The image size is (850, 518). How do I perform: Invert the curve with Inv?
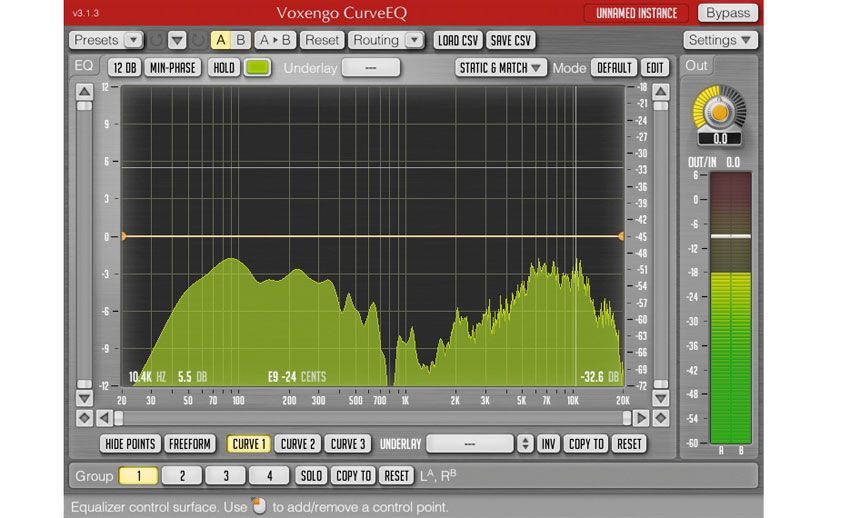click(x=548, y=444)
